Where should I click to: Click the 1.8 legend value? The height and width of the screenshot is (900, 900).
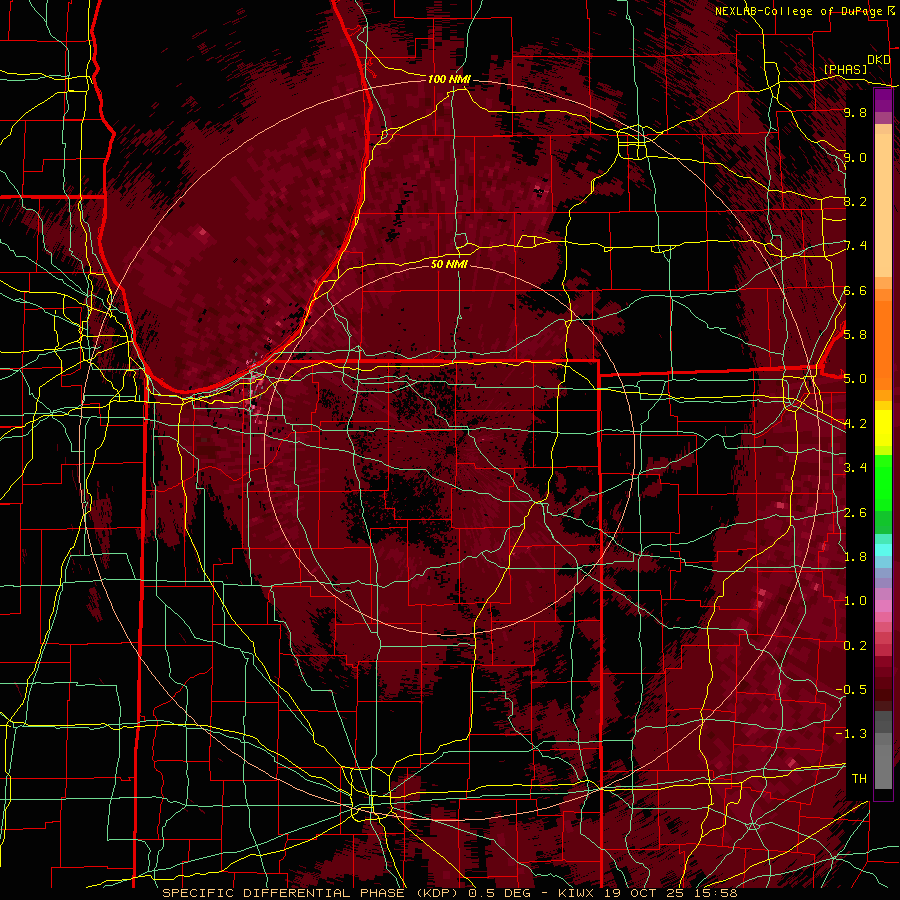tap(855, 557)
